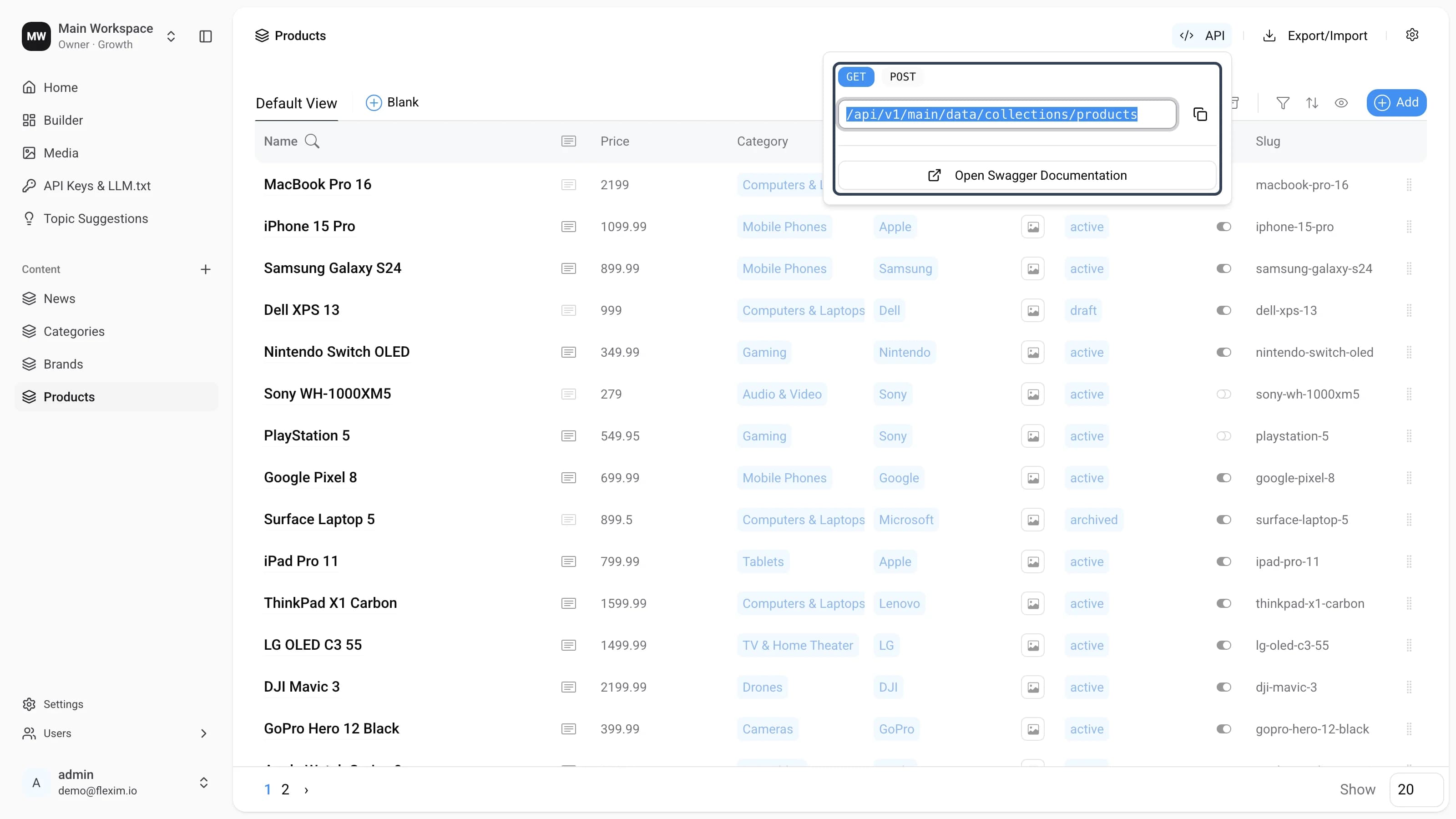
Task: Go to next page arrow
Action: [306, 789]
